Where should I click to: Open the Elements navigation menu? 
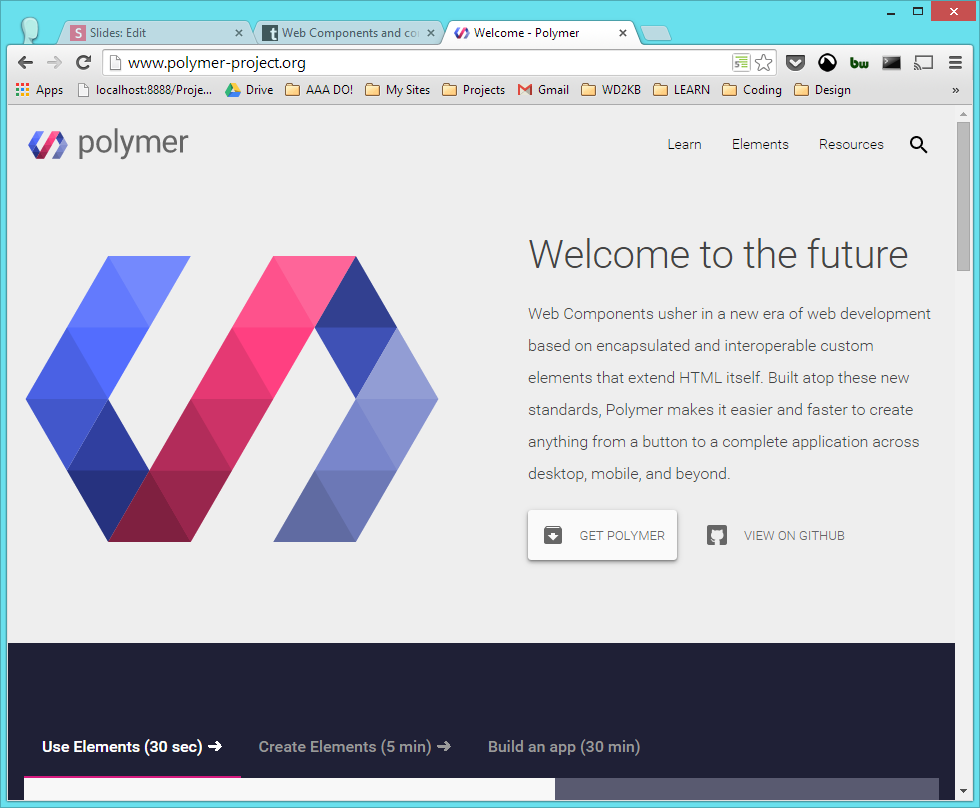coord(760,144)
